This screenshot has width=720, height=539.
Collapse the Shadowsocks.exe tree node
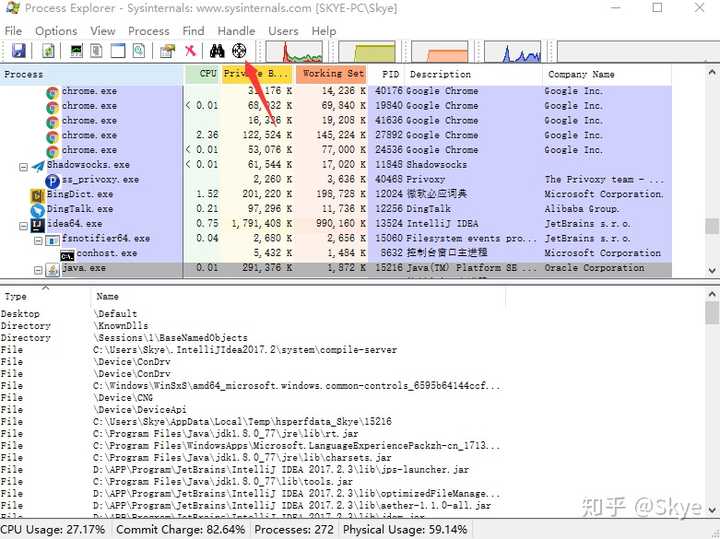23,167
